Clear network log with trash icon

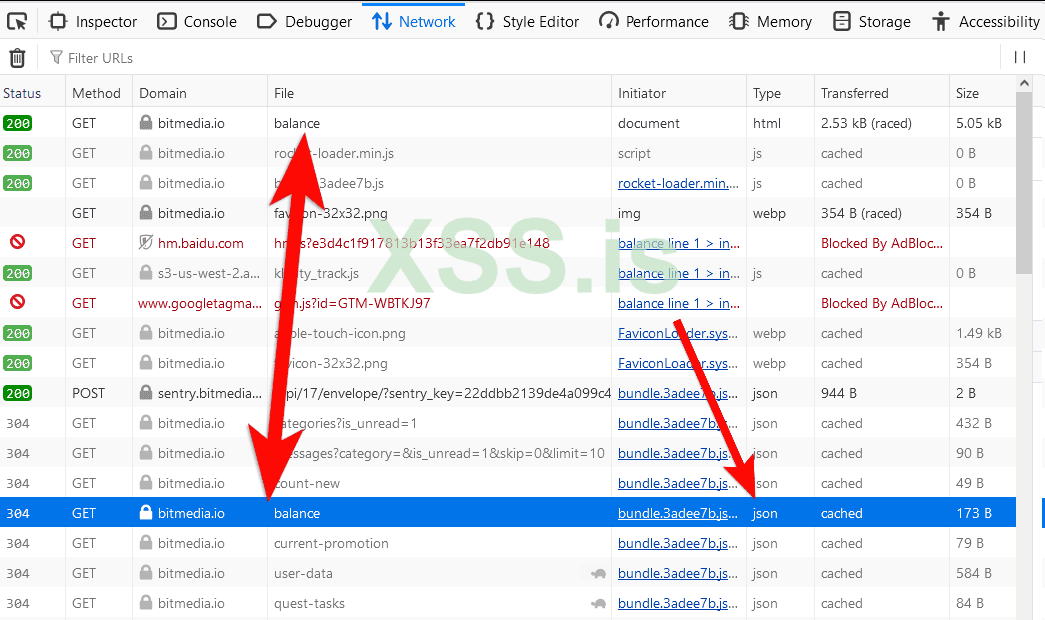tap(17, 58)
